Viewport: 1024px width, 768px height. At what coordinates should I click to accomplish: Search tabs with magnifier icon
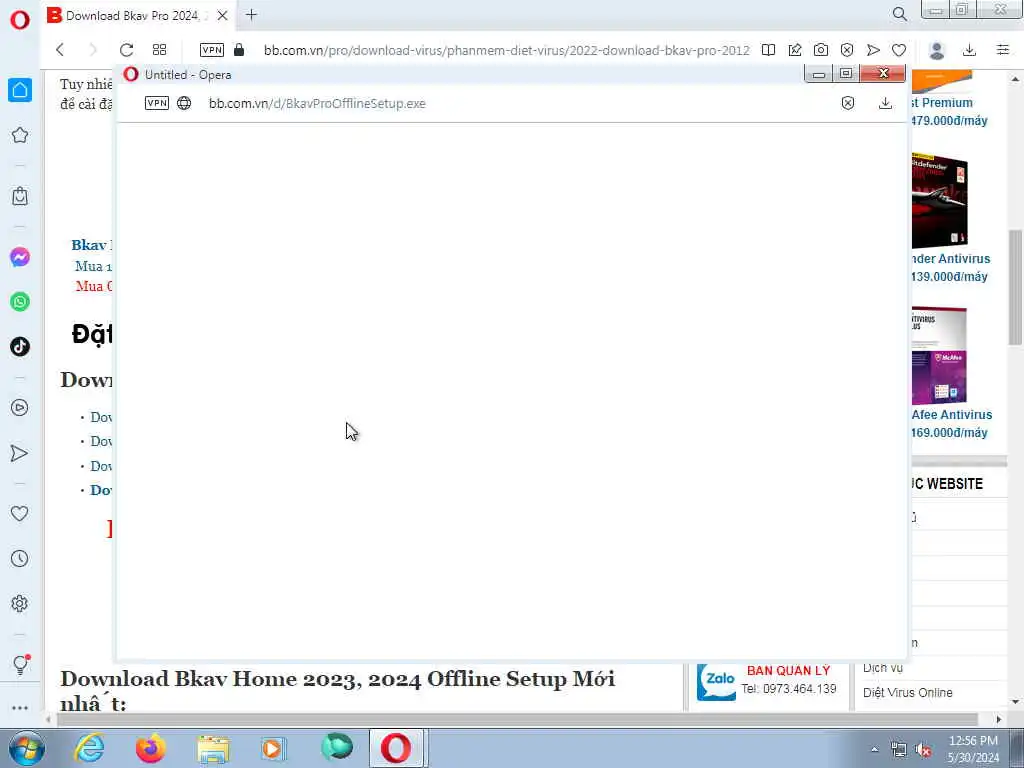coord(899,14)
